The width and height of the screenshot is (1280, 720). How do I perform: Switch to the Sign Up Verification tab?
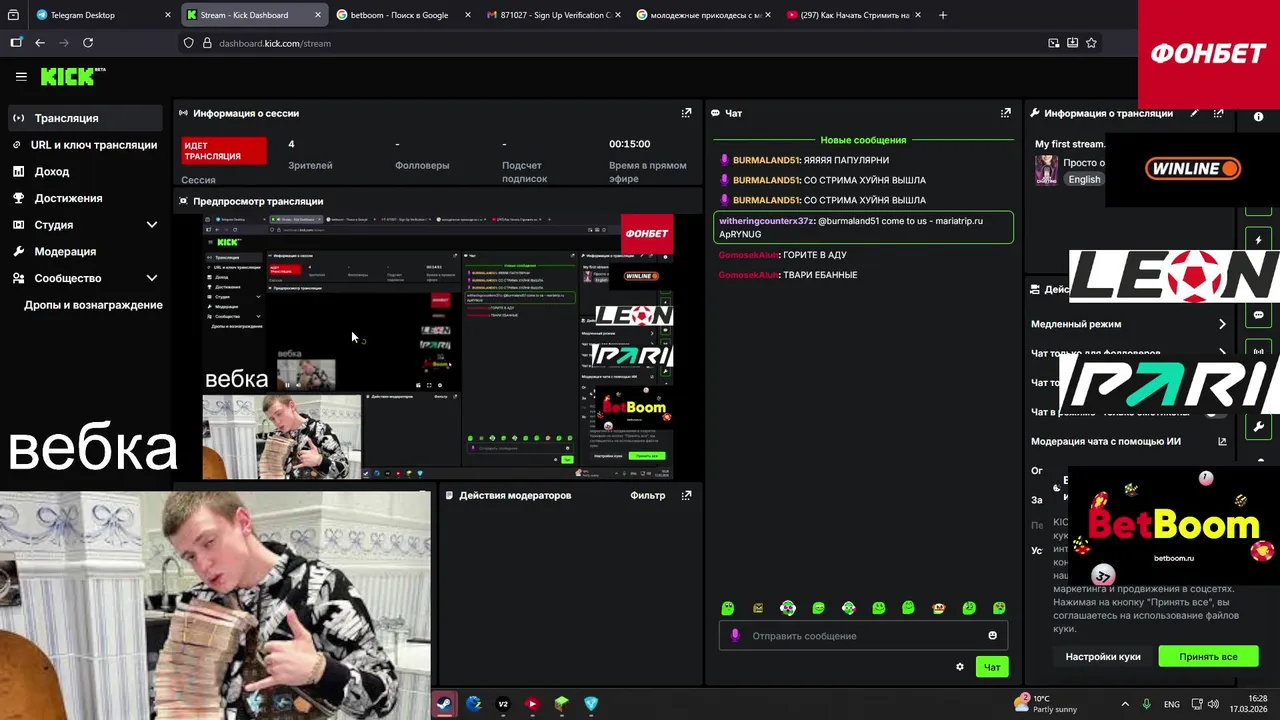click(x=551, y=15)
